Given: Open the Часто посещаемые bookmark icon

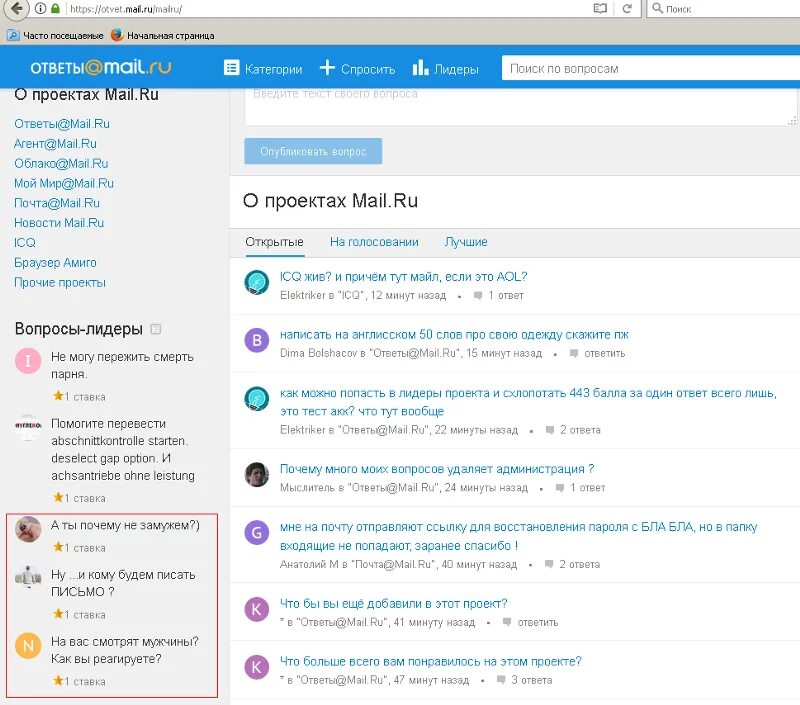Looking at the screenshot, I should pyautogui.click(x=13, y=35).
